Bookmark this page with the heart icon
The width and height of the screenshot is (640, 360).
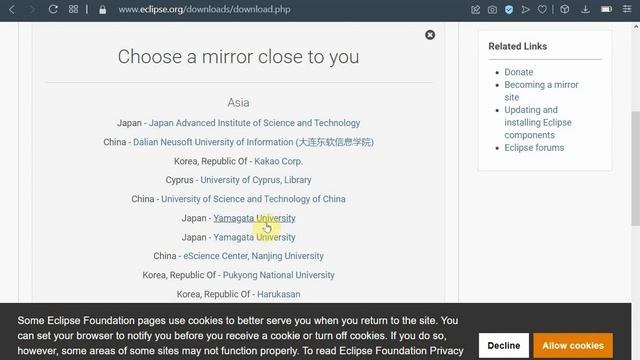pyautogui.click(x=542, y=9)
